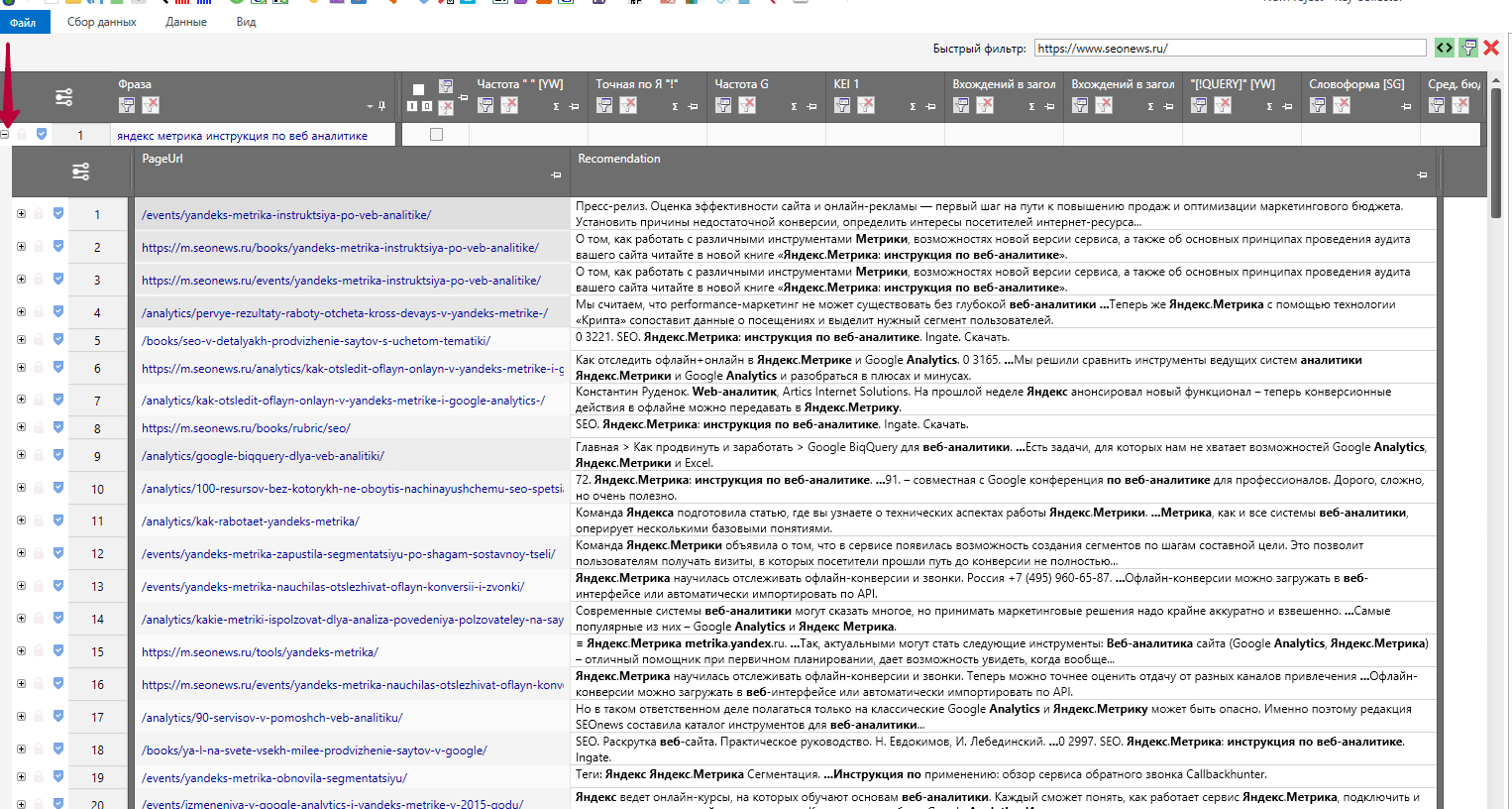This screenshot has height=809, width=1512.
Task: Open /analytics/kak-rabotaet-yandeks-metrika/ link
Action: coord(251,521)
